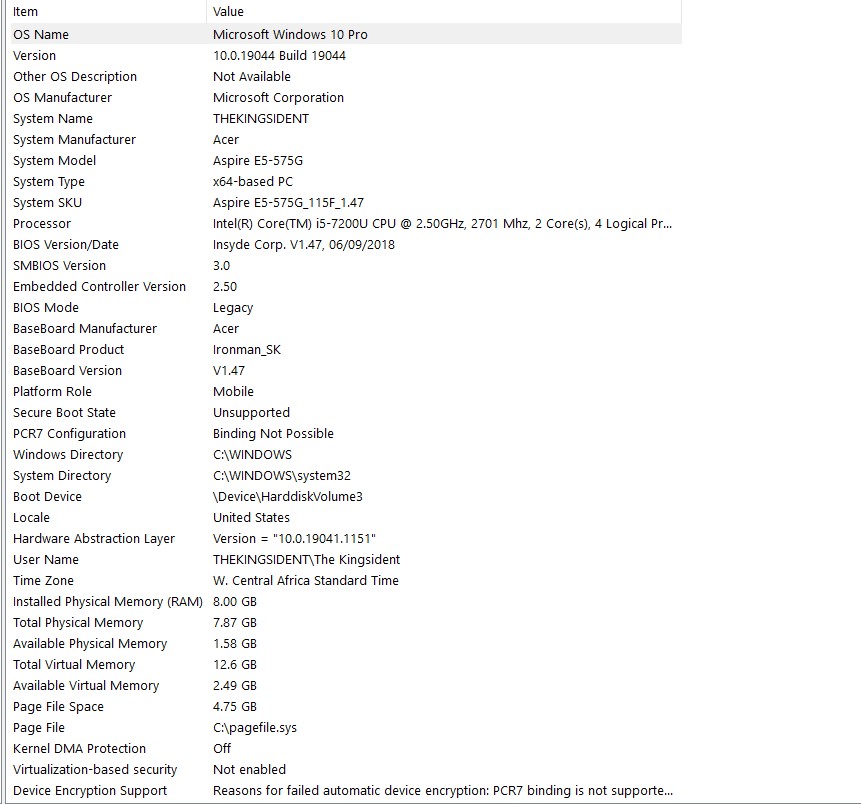Select the Total Virtual Memory row

click(346, 665)
